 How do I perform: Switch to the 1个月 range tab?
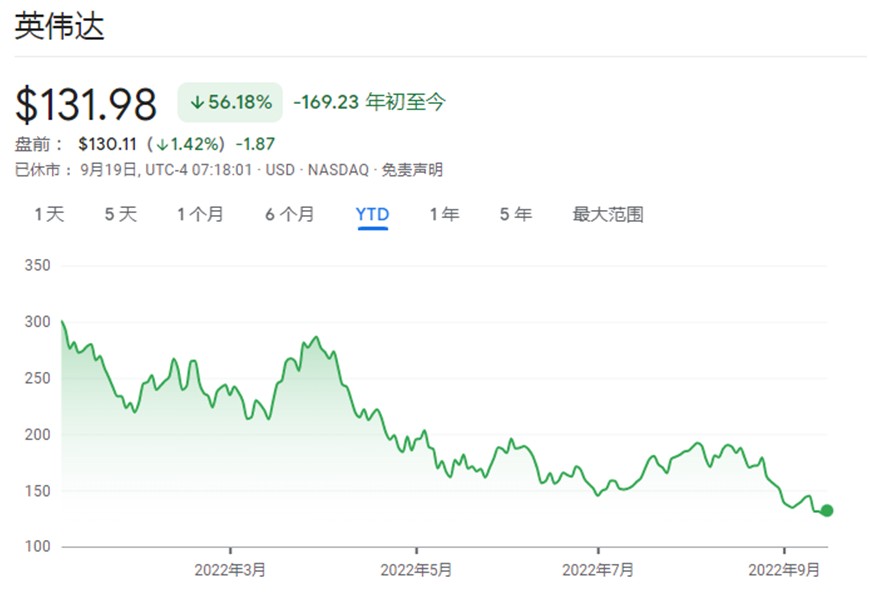point(200,214)
